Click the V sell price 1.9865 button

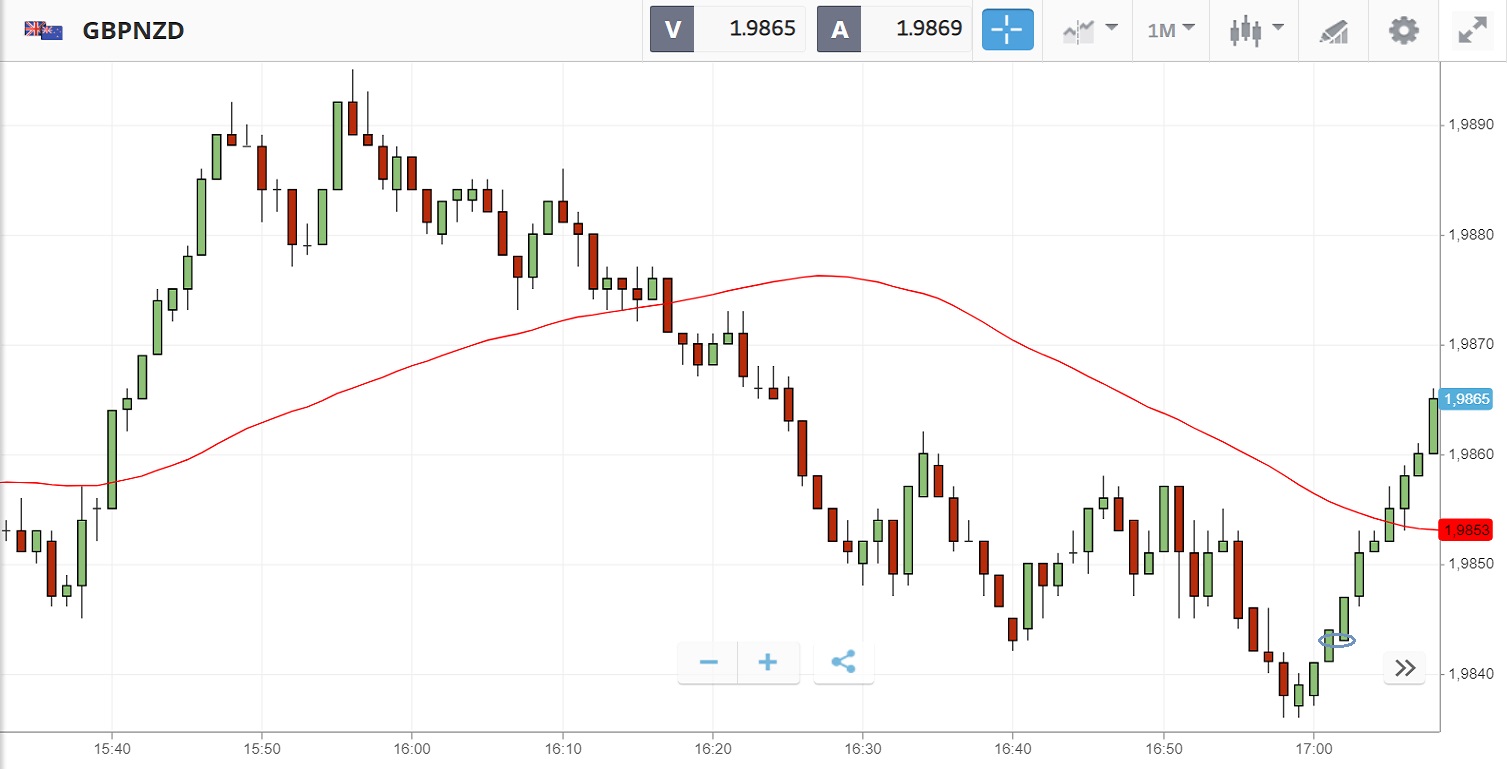(727, 29)
